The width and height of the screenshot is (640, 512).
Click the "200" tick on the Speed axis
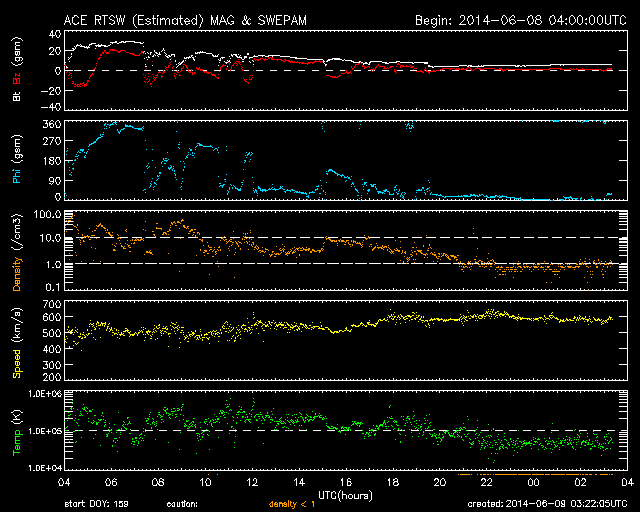(x=52, y=377)
